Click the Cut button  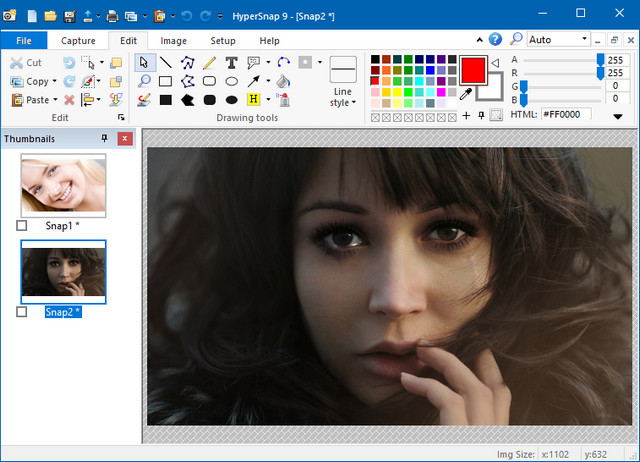tap(27, 63)
